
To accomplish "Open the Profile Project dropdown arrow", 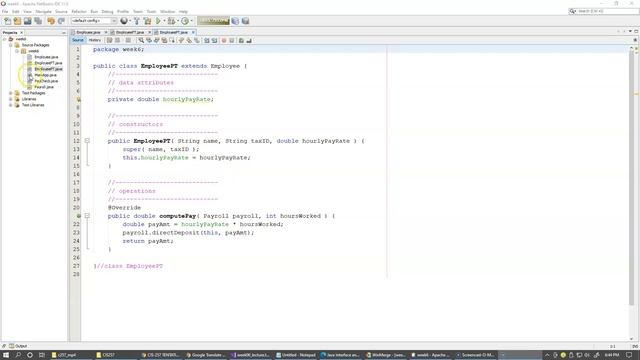I will pyautogui.click(x=191, y=21).
